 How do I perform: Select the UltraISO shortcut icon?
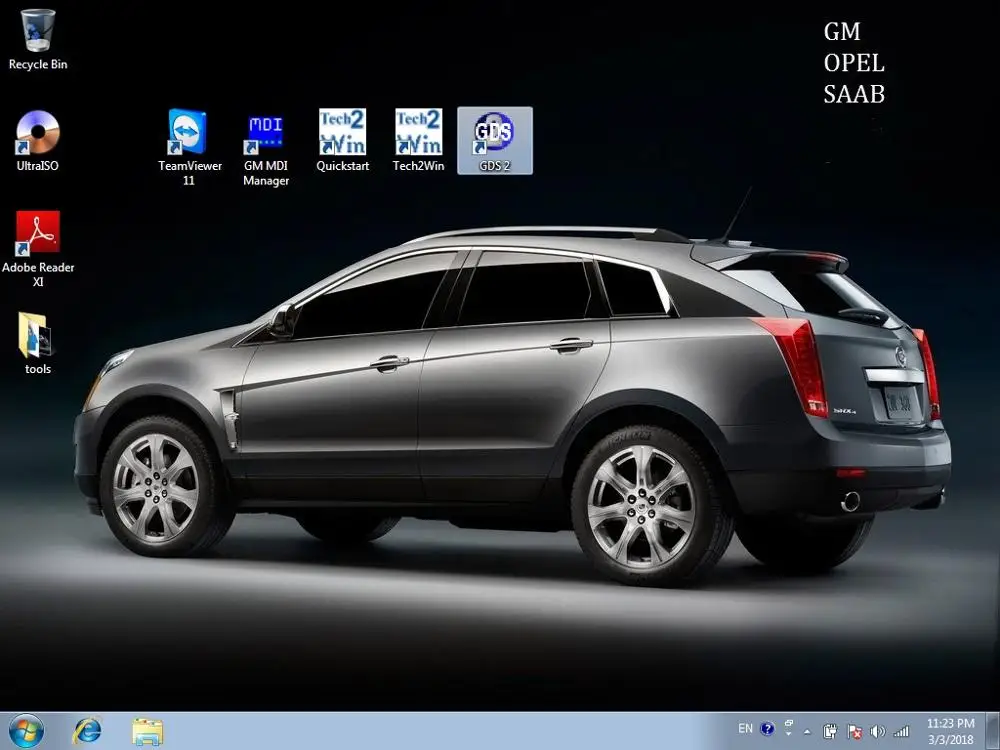pyautogui.click(x=38, y=141)
